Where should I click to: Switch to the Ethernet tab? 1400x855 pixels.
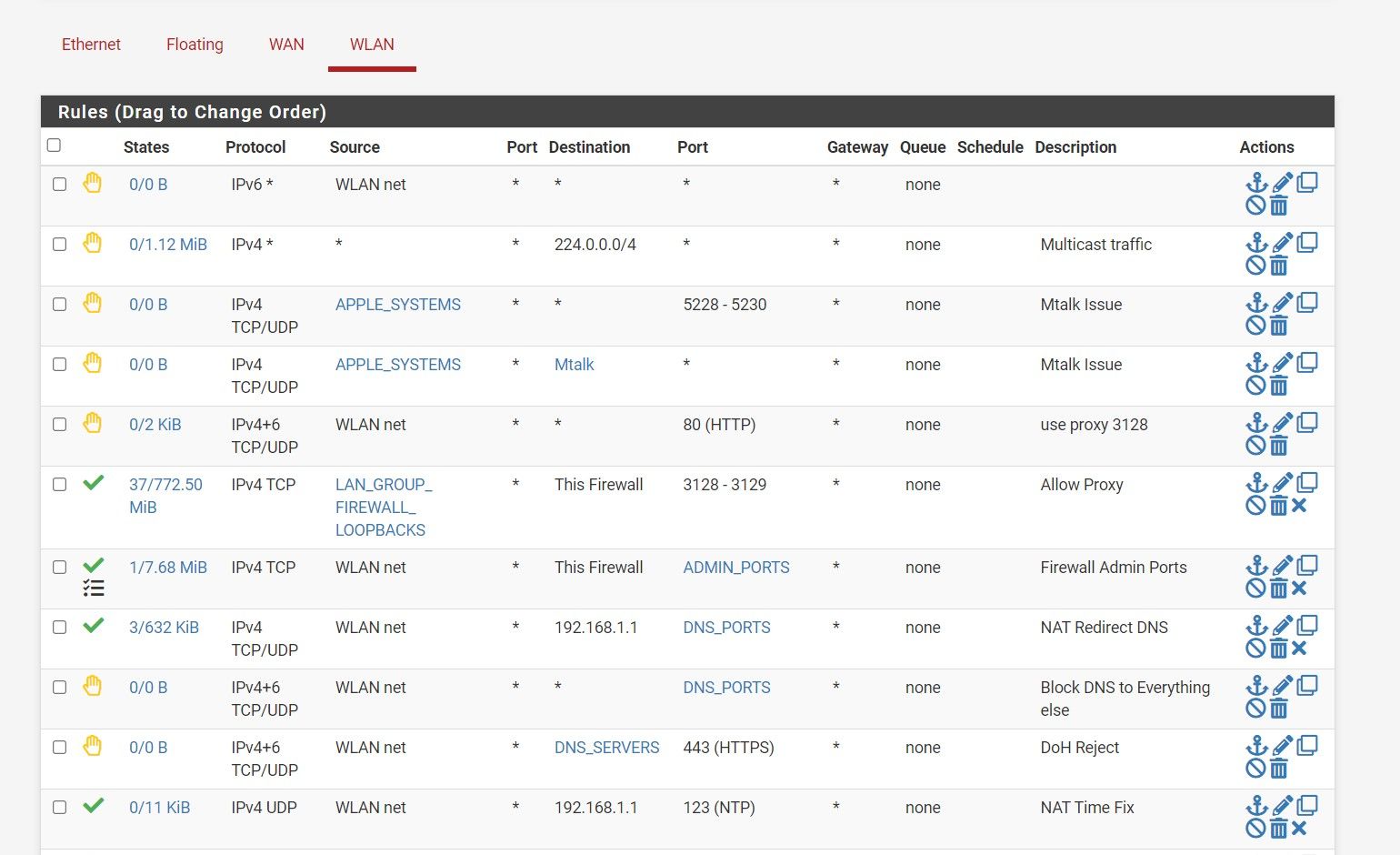[x=91, y=45]
